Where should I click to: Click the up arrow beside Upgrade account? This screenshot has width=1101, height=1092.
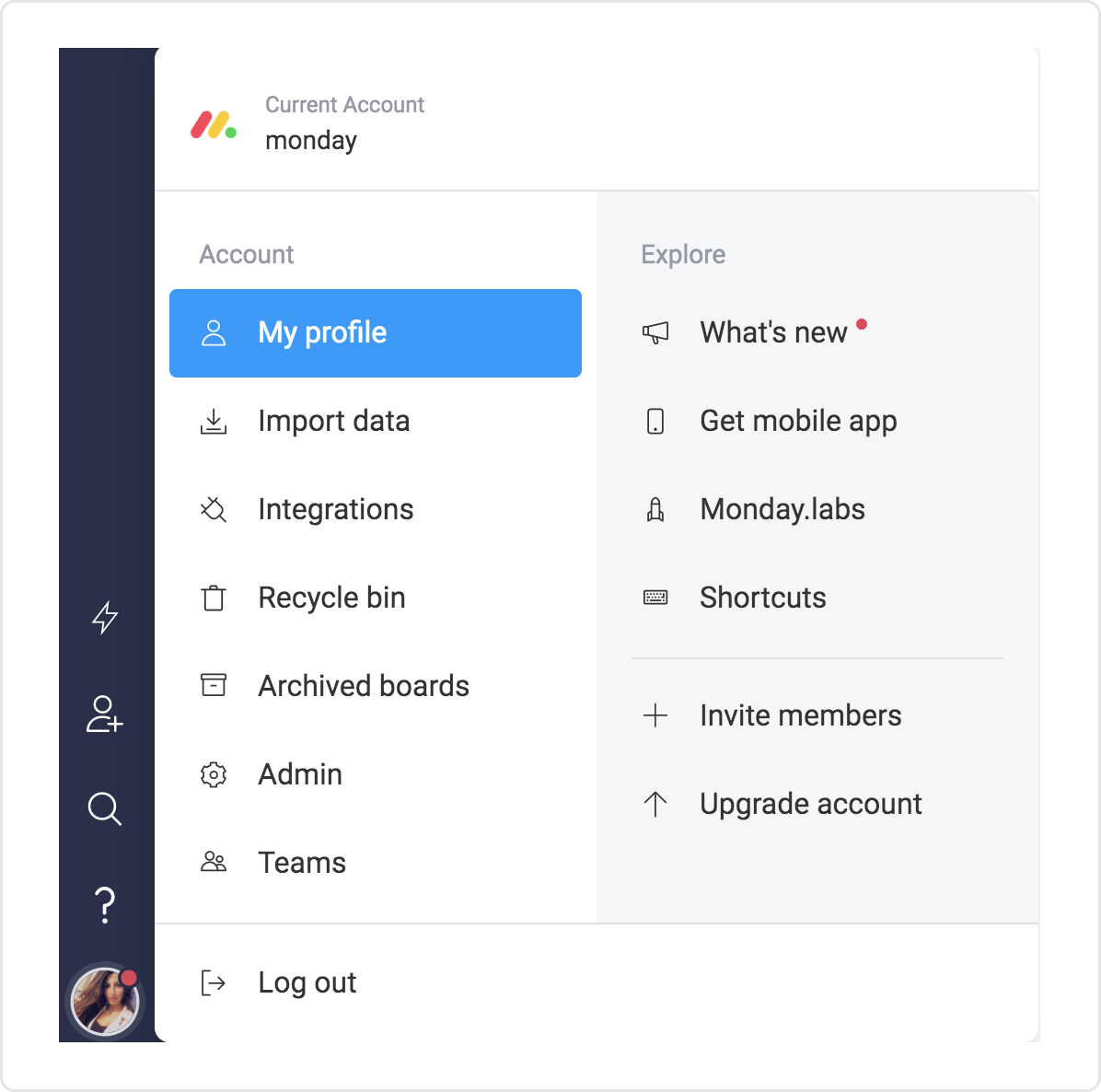655,804
